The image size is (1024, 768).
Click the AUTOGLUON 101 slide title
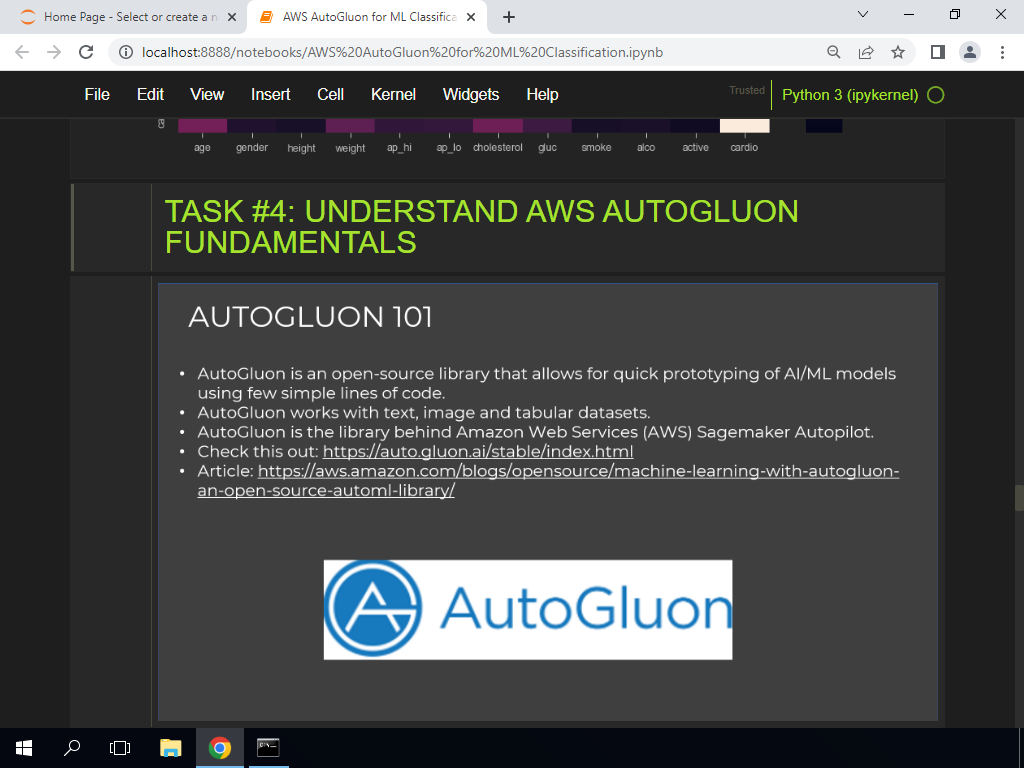pyautogui.click(x=310, y=317)
